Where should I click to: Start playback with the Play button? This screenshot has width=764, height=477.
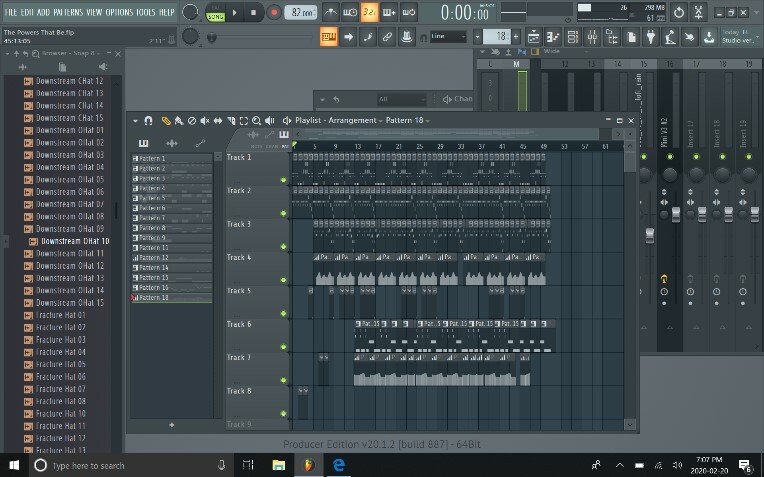(235, 13)
